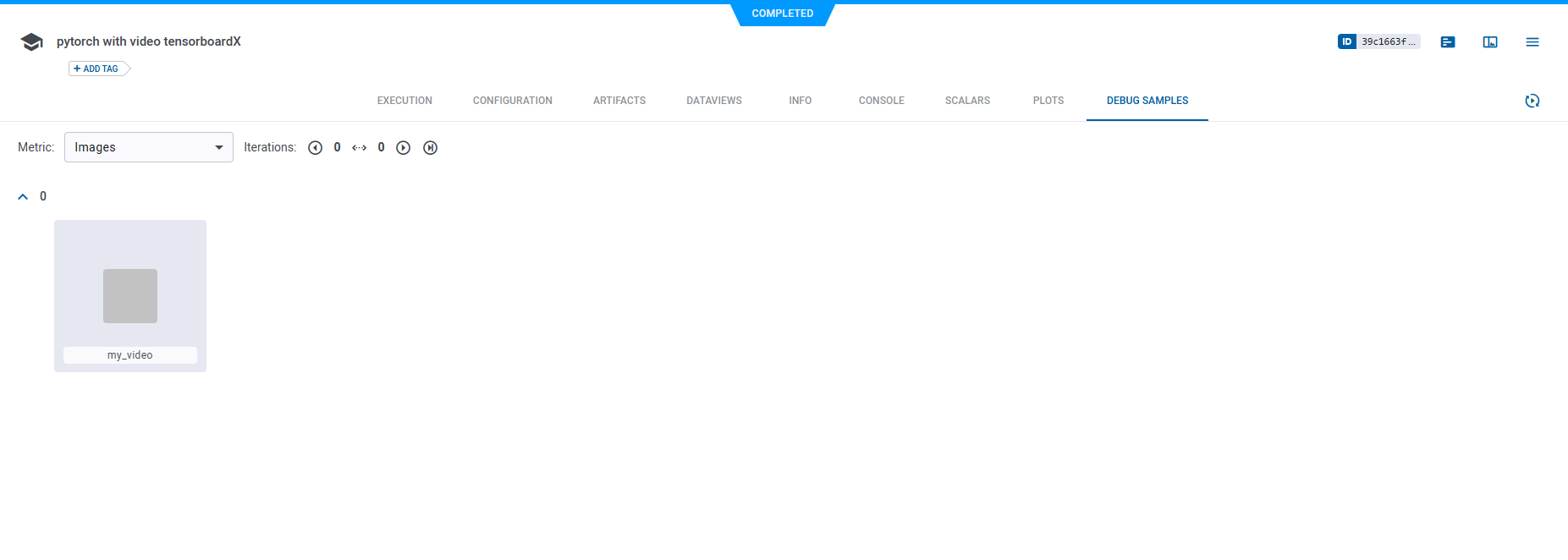Open the experiment description panel icon

pyautogui.click(x=1448, y=42)
